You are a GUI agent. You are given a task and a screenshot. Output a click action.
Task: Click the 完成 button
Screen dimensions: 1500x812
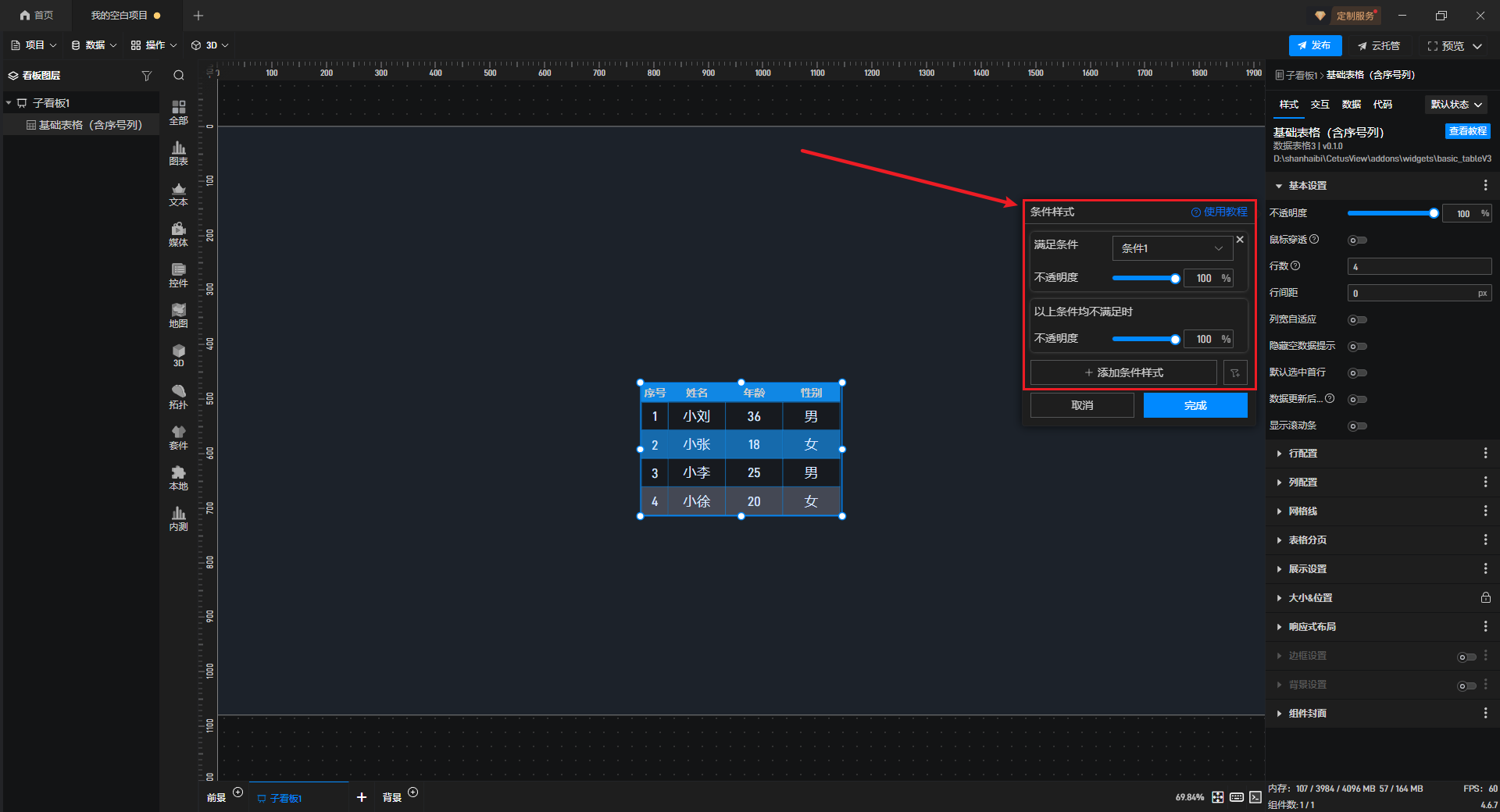click(x=1195, y=405)
